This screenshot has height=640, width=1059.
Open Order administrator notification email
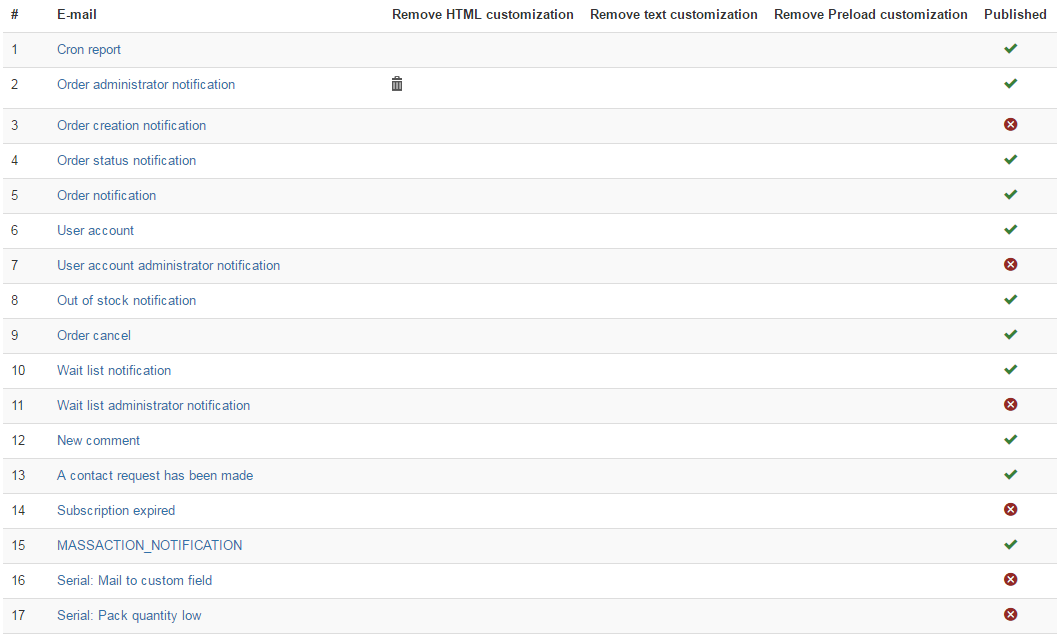pos(146,85)
